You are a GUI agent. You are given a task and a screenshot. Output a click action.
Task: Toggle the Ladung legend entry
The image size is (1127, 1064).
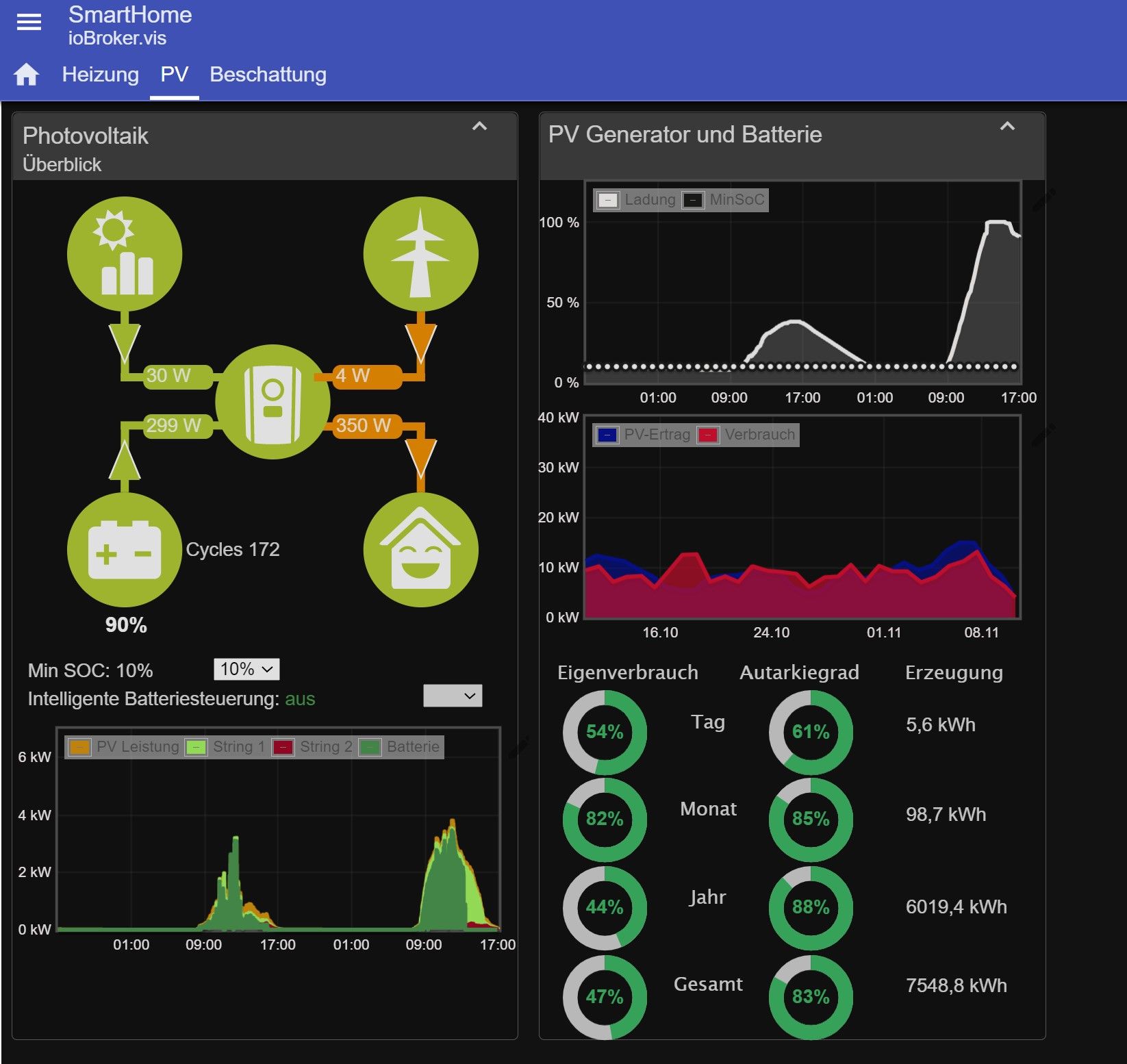pyautogui.click(x=636, y=199)
